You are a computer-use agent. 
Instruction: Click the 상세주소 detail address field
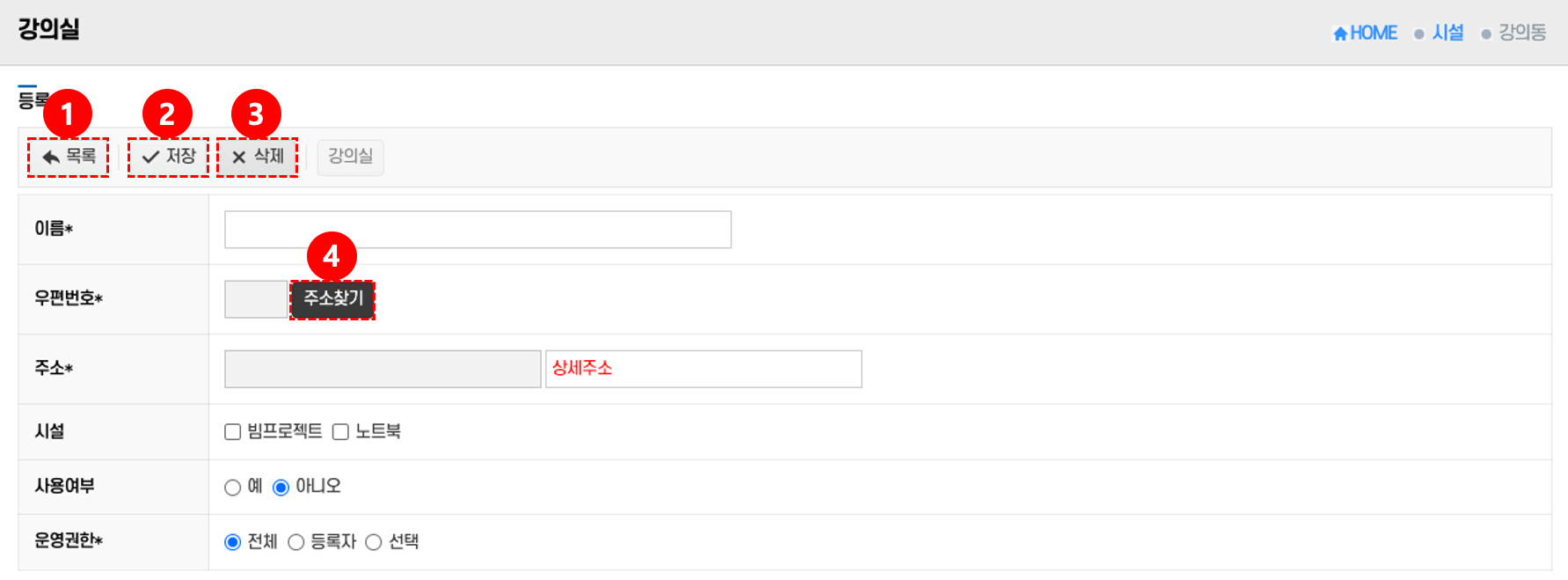pos(704,369)
